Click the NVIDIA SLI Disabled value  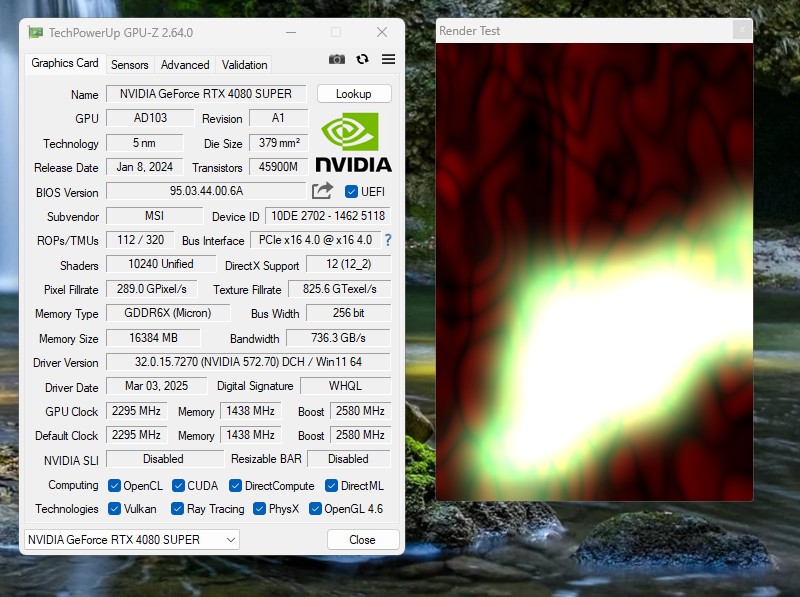coord(165,459)
